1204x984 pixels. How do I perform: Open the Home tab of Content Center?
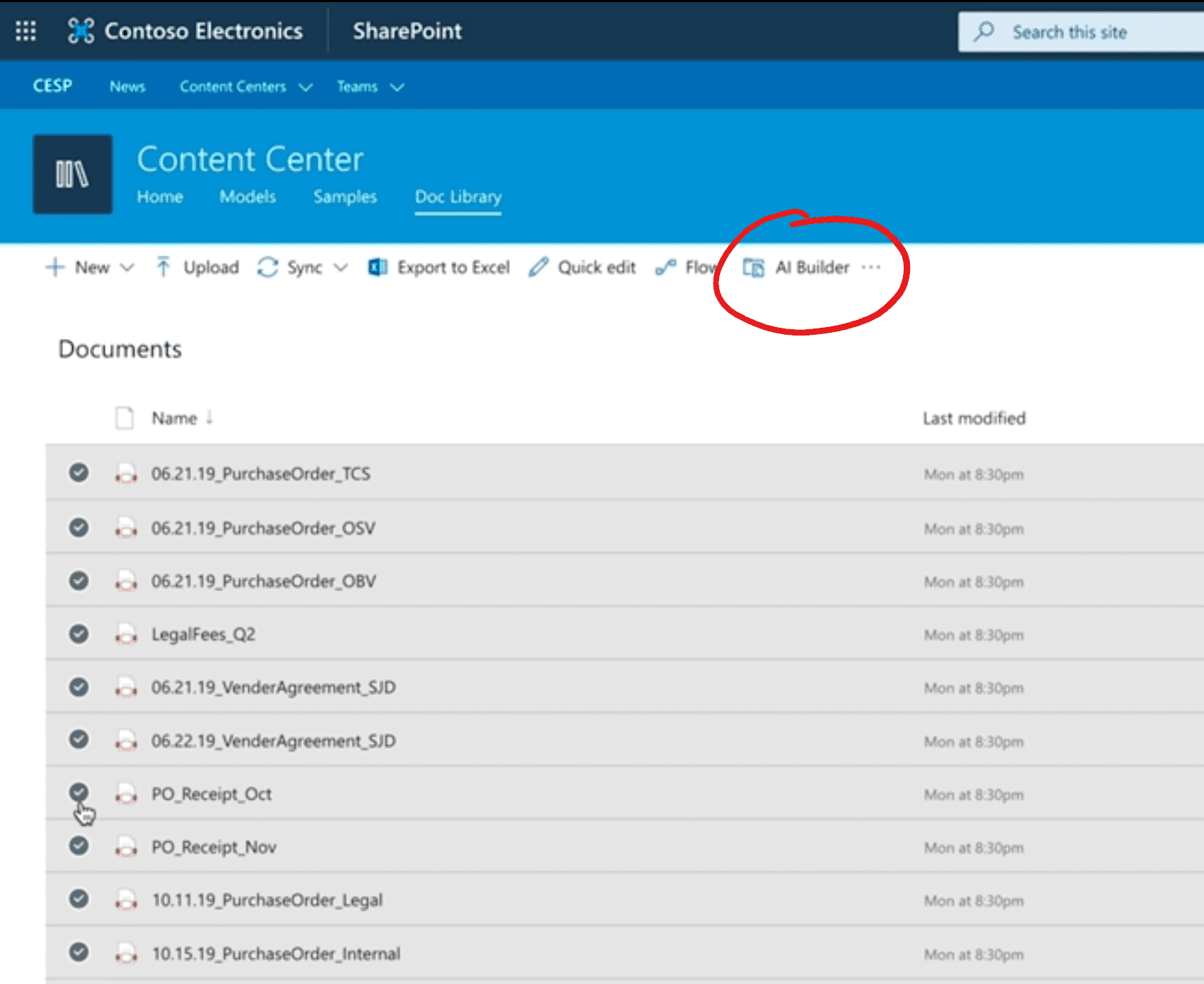(160, 197)
